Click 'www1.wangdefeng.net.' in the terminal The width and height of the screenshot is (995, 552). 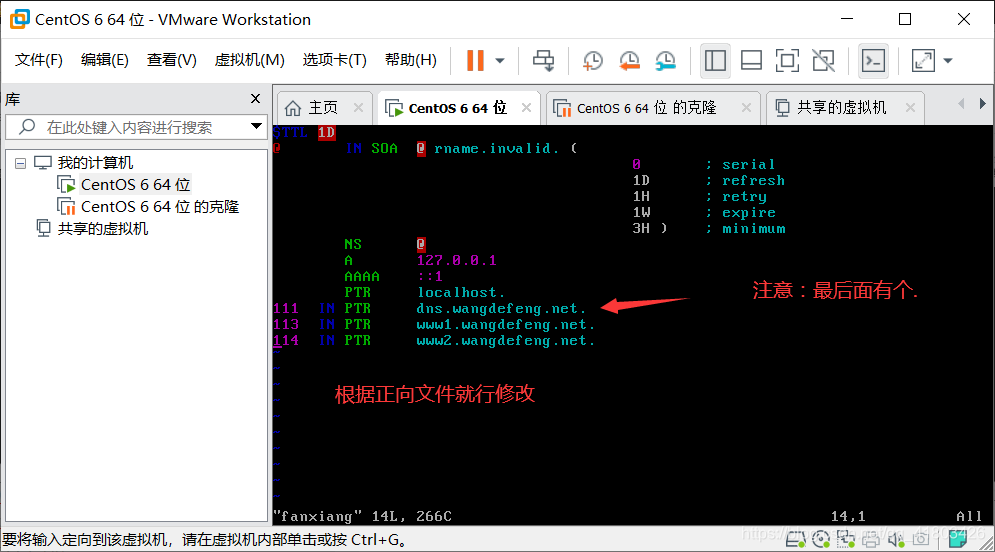click(506, 324)
